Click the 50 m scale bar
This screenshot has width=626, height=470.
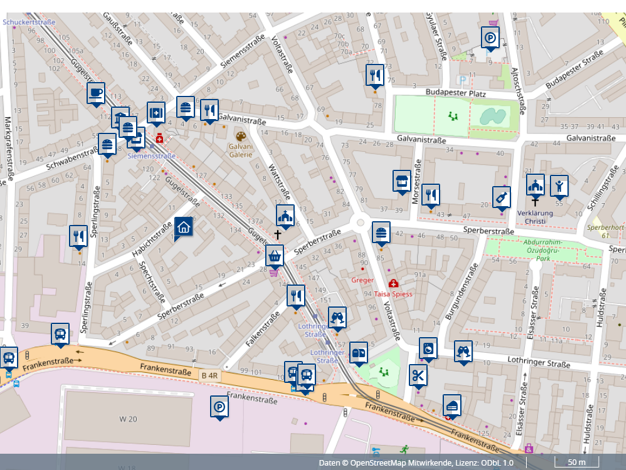click(x=576, y=462)
